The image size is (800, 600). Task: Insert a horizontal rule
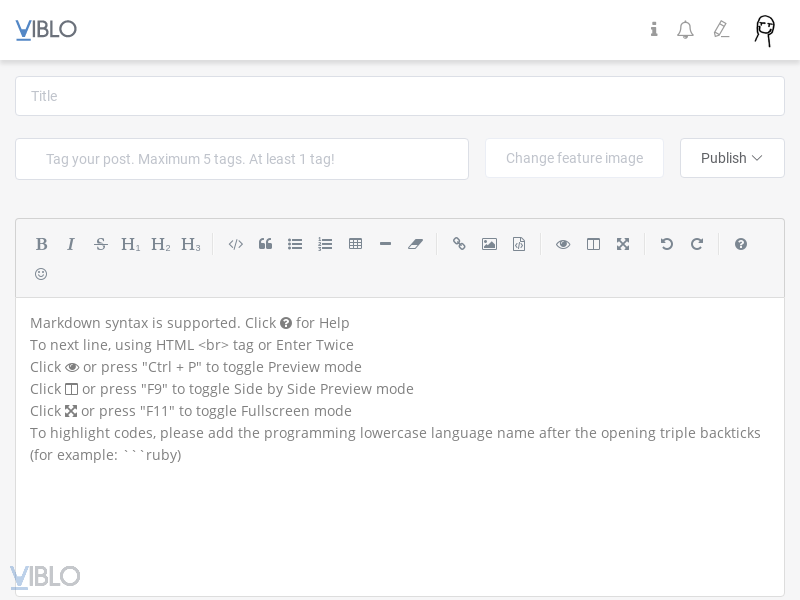pyautogui.click(x=386, y=244)
